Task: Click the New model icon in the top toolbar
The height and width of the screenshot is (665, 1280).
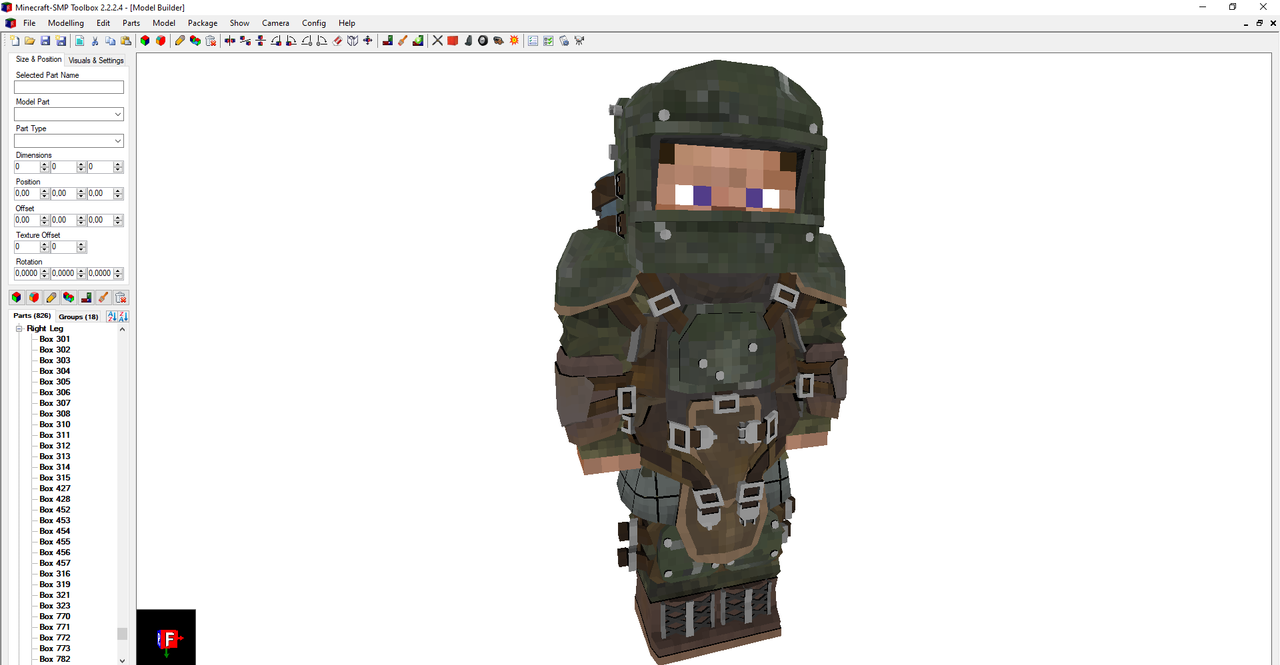Action: tap(14, 41)
